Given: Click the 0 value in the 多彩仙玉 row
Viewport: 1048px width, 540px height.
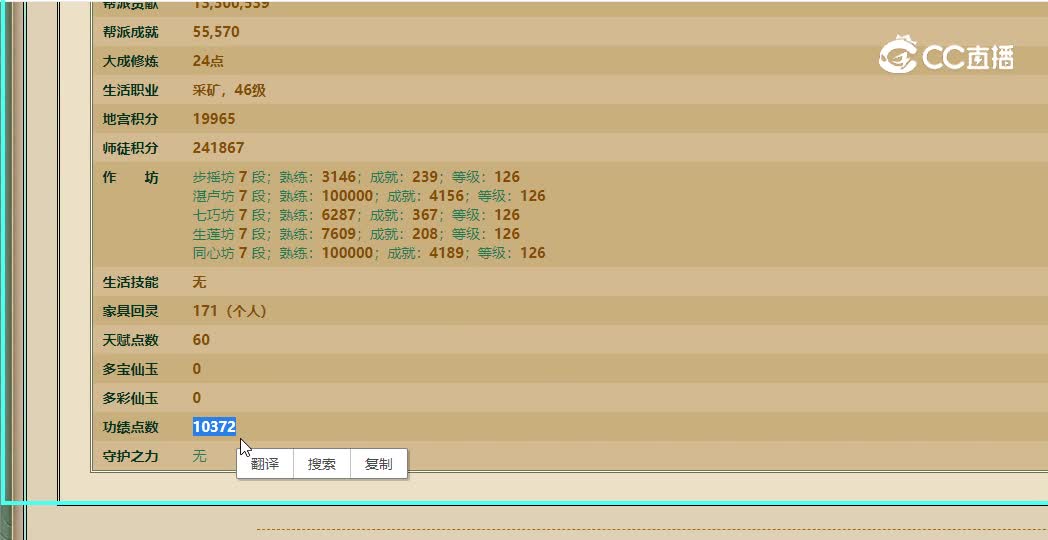Looking at the screenshot, I should click(x=196, y=398).
